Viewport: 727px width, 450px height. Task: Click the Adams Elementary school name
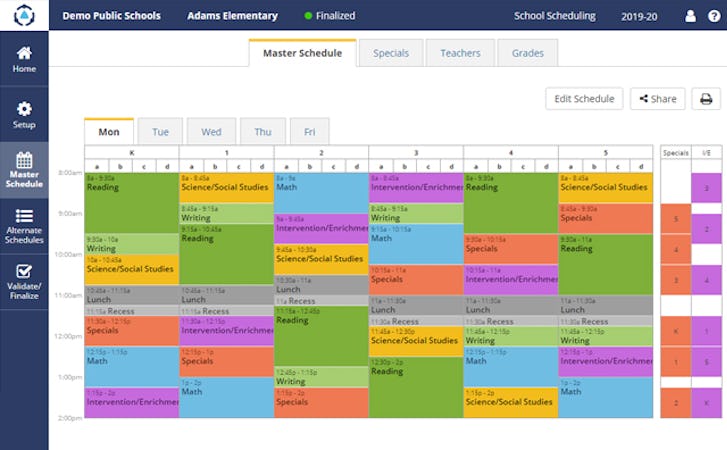click(x=232, y=16)
